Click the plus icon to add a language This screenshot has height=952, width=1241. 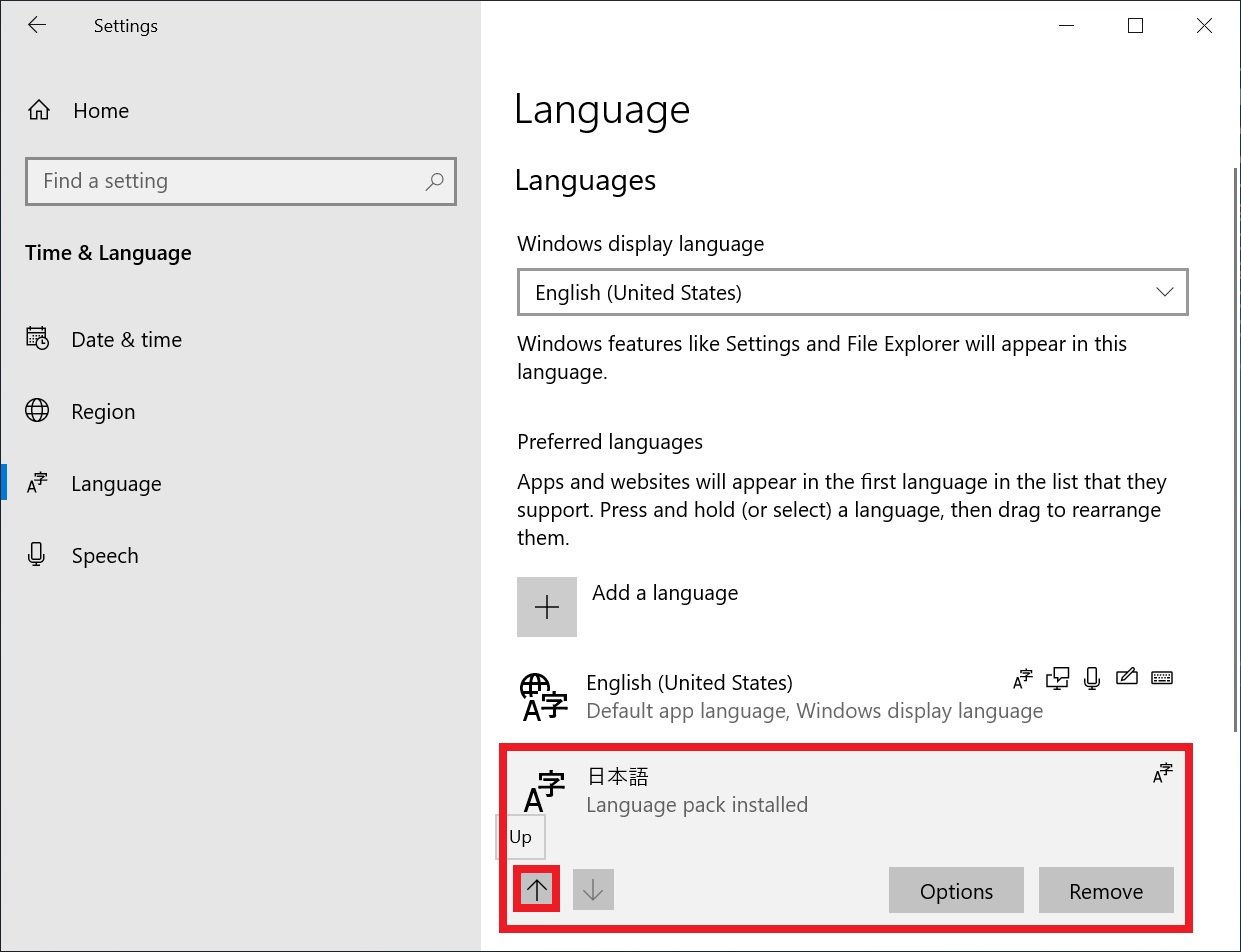click(547, 607)
